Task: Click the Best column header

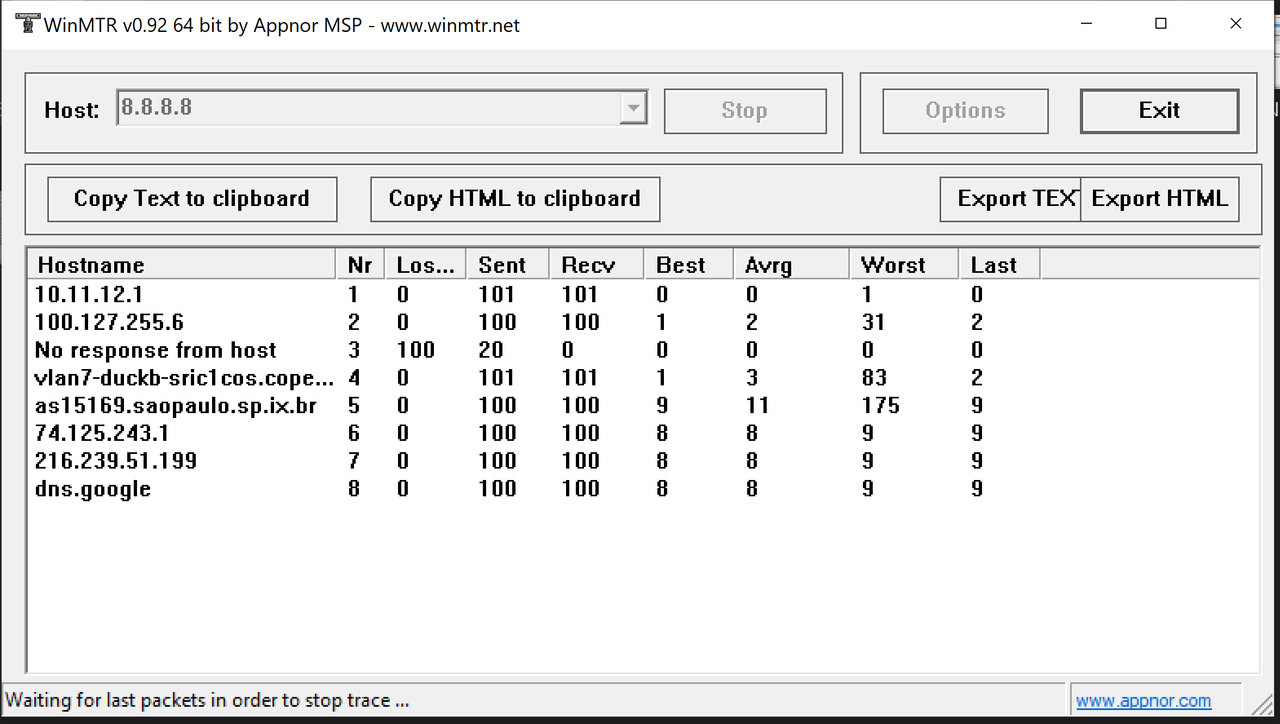Action: click(688, 265)
